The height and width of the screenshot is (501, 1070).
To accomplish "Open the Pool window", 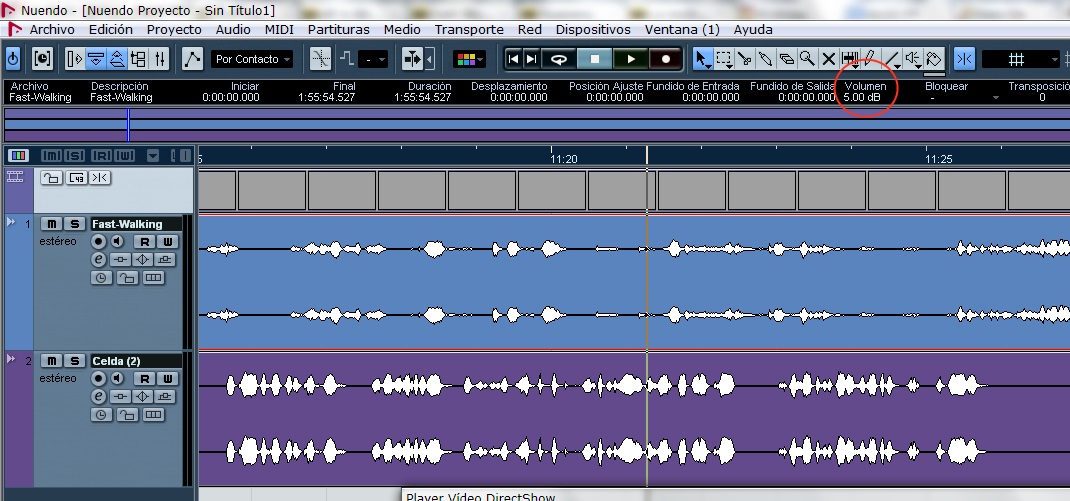I will 138,59.
